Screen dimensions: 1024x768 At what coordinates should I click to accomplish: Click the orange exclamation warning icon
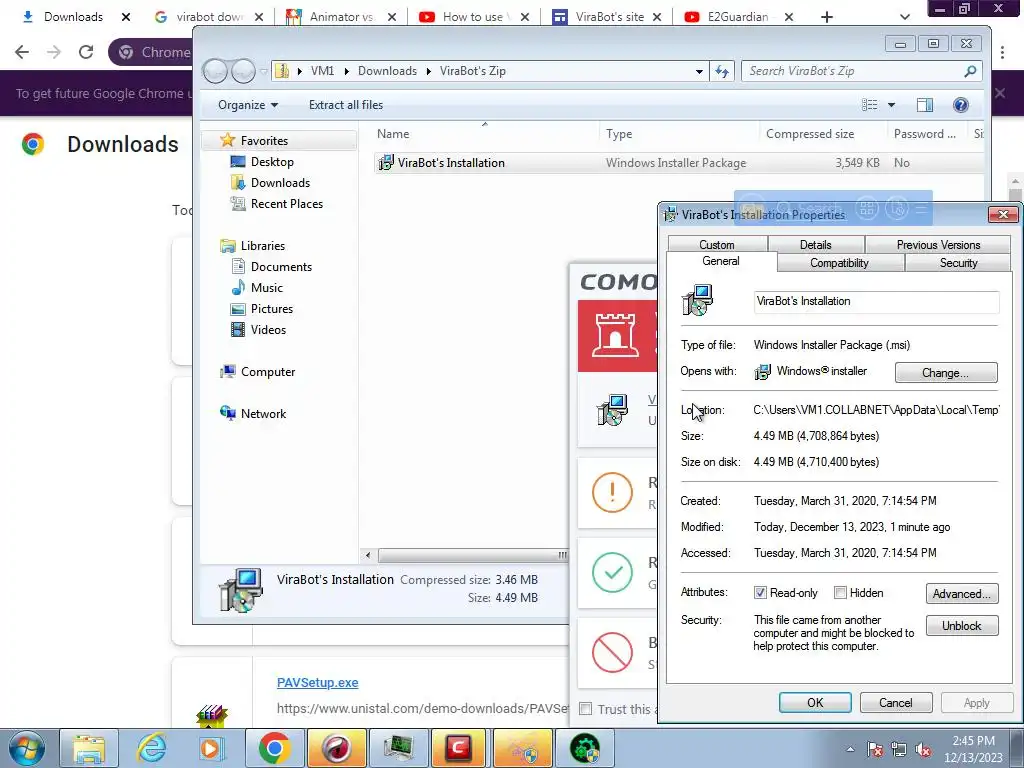(x=612, y=492)
